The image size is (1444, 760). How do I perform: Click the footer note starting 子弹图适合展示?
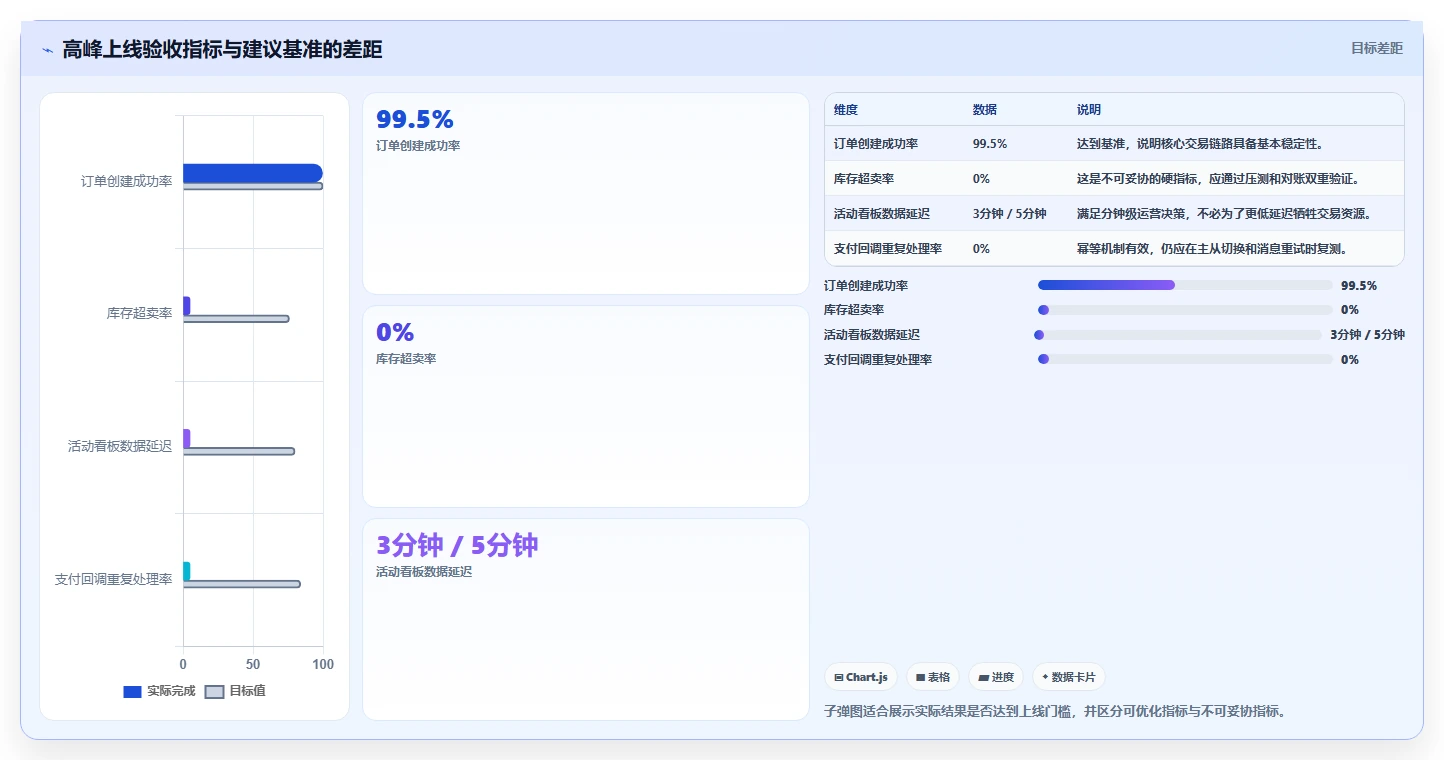tap(1054, 712)
